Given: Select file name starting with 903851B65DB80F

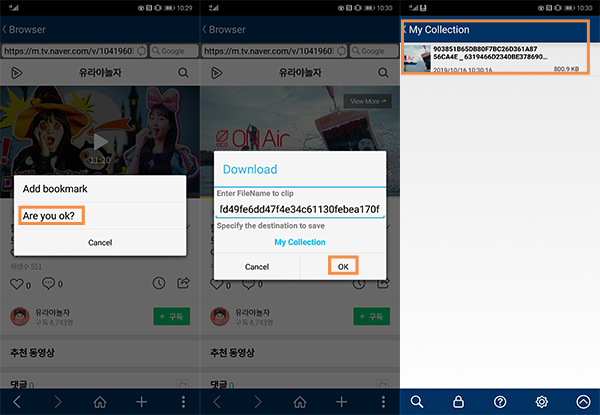Looking at the screenshot, I should [490, 53].
